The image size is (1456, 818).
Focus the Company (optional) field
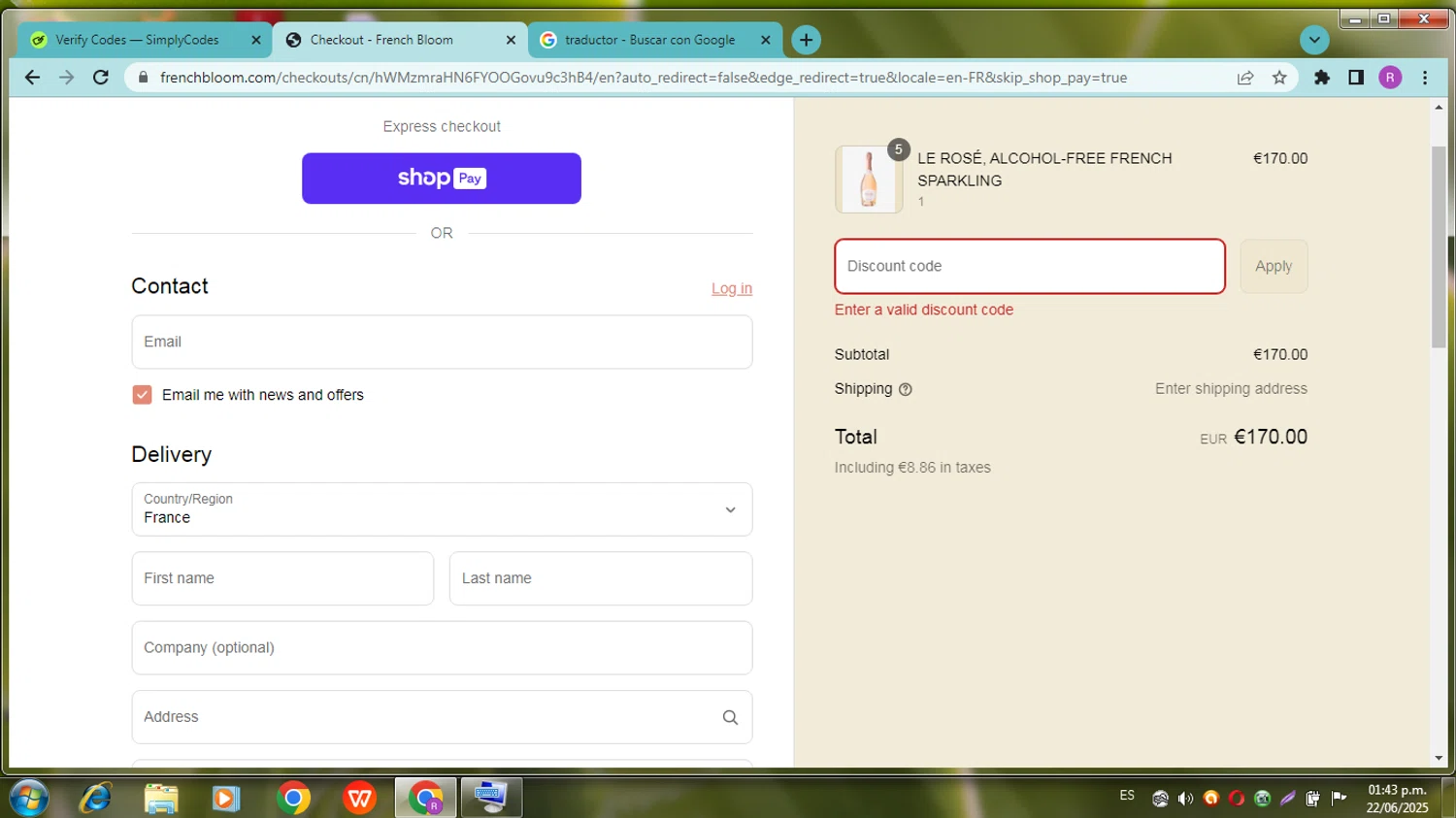pos(442,648)
